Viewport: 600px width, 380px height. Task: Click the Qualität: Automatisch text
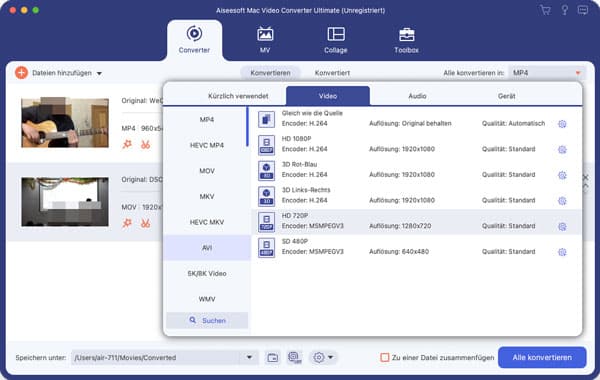pos(513,123)
